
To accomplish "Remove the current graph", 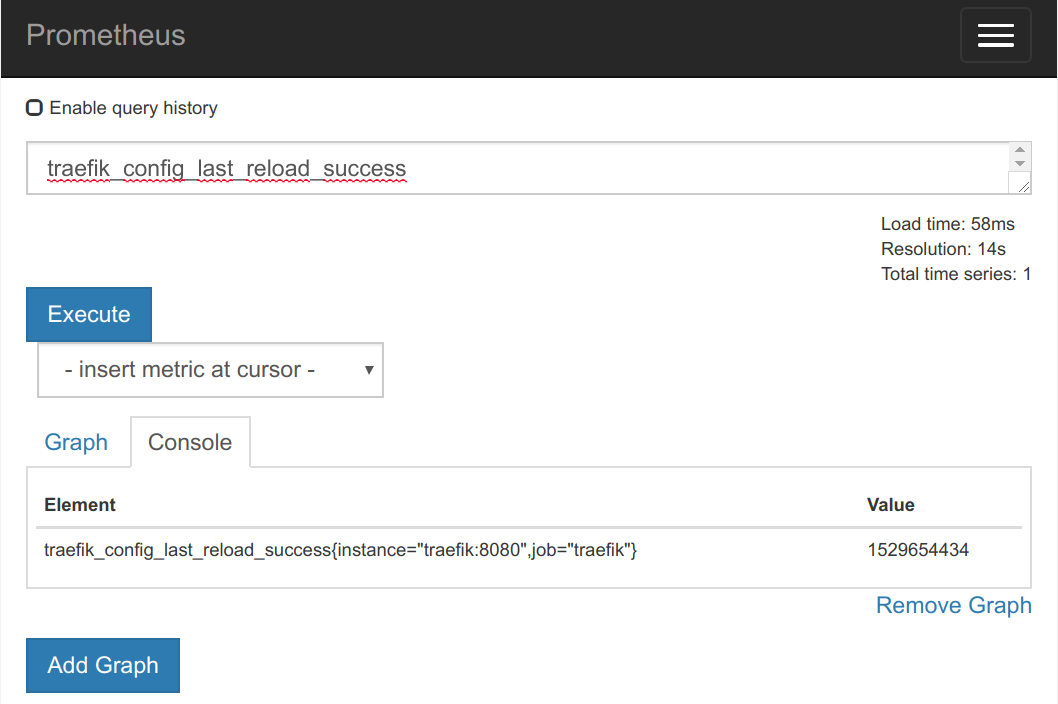I will 953,605.
